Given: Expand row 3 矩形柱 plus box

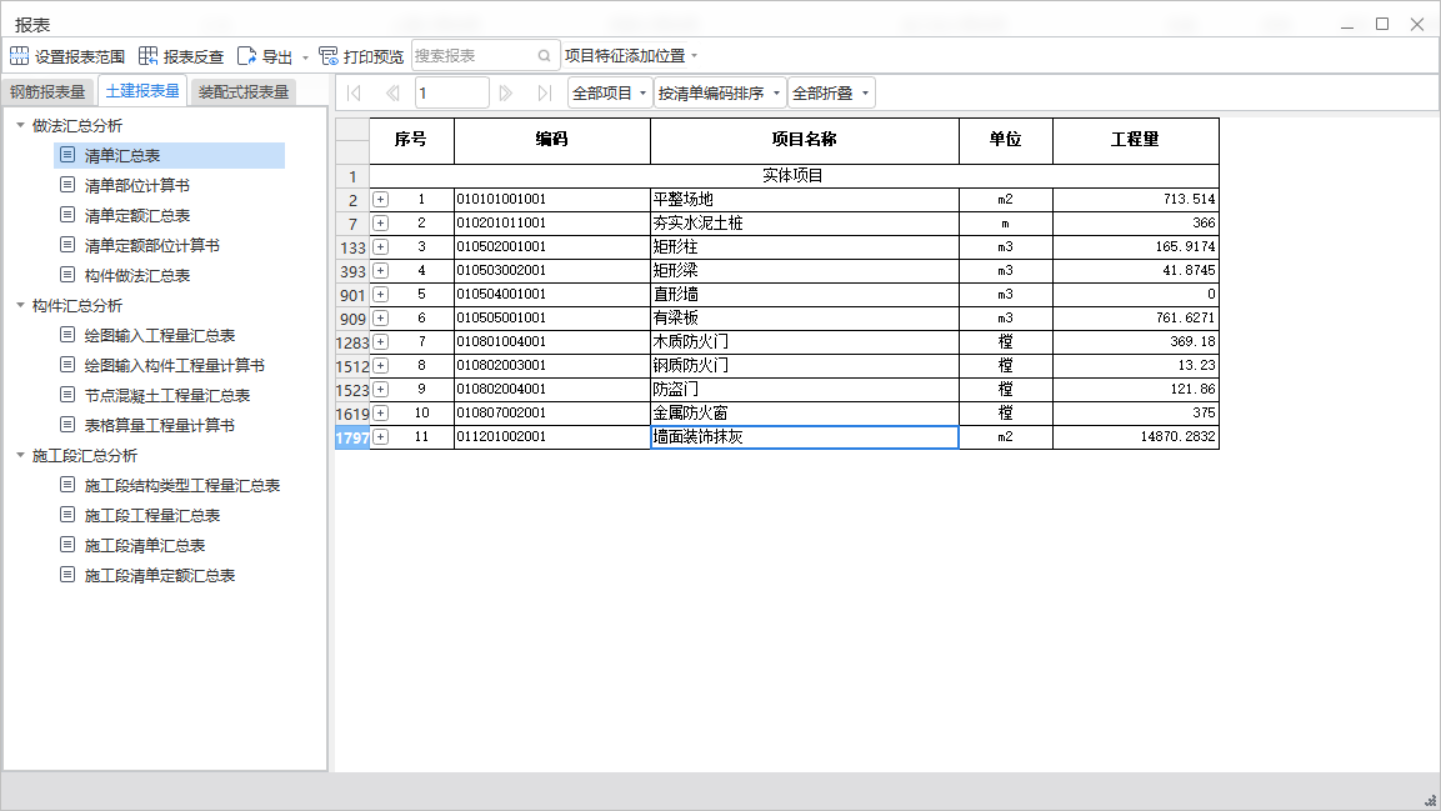Looking at the screenshot, I should [x=381, y=247].
